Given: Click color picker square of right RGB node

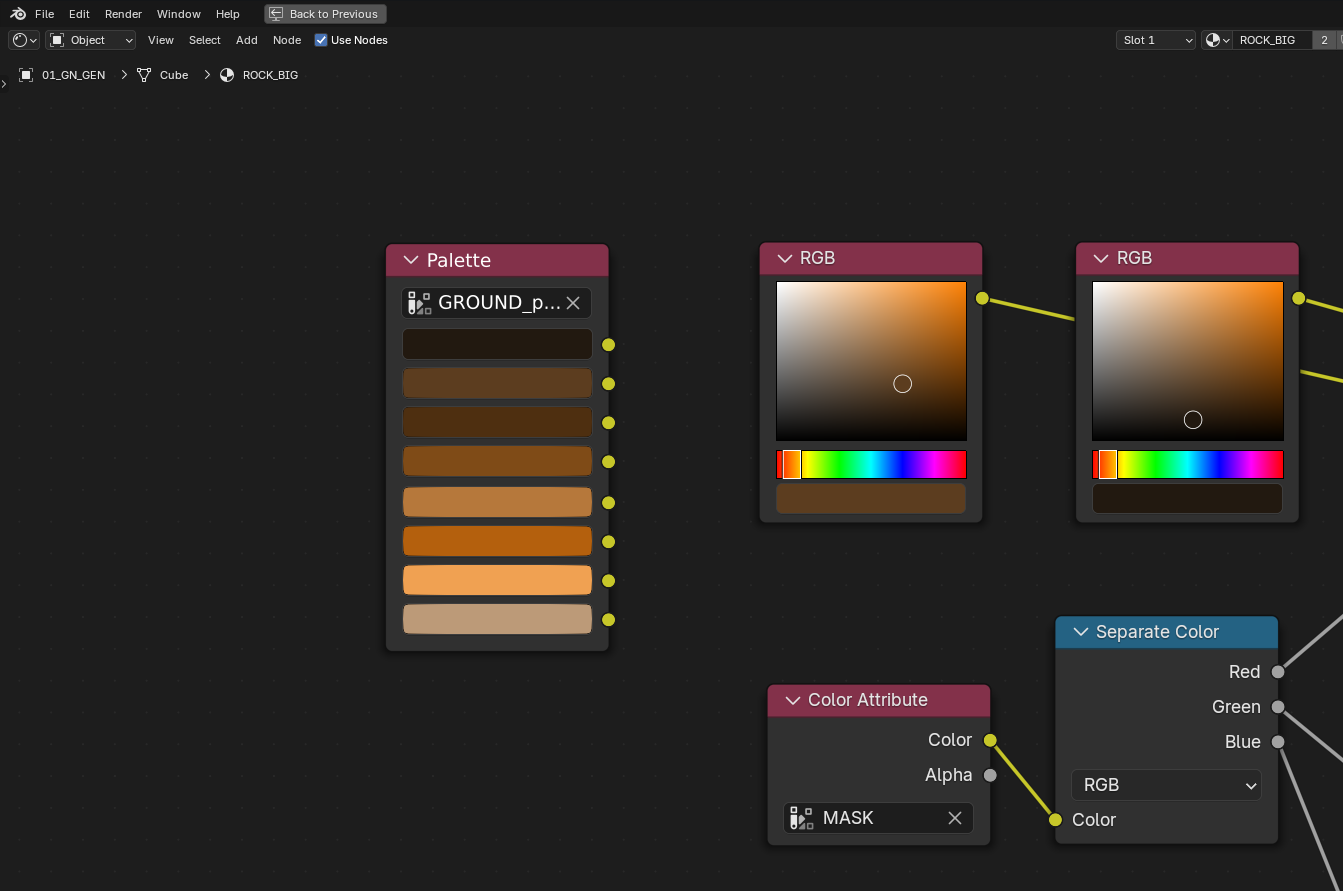Looking at the screenshot, I should click(1187, 361).
